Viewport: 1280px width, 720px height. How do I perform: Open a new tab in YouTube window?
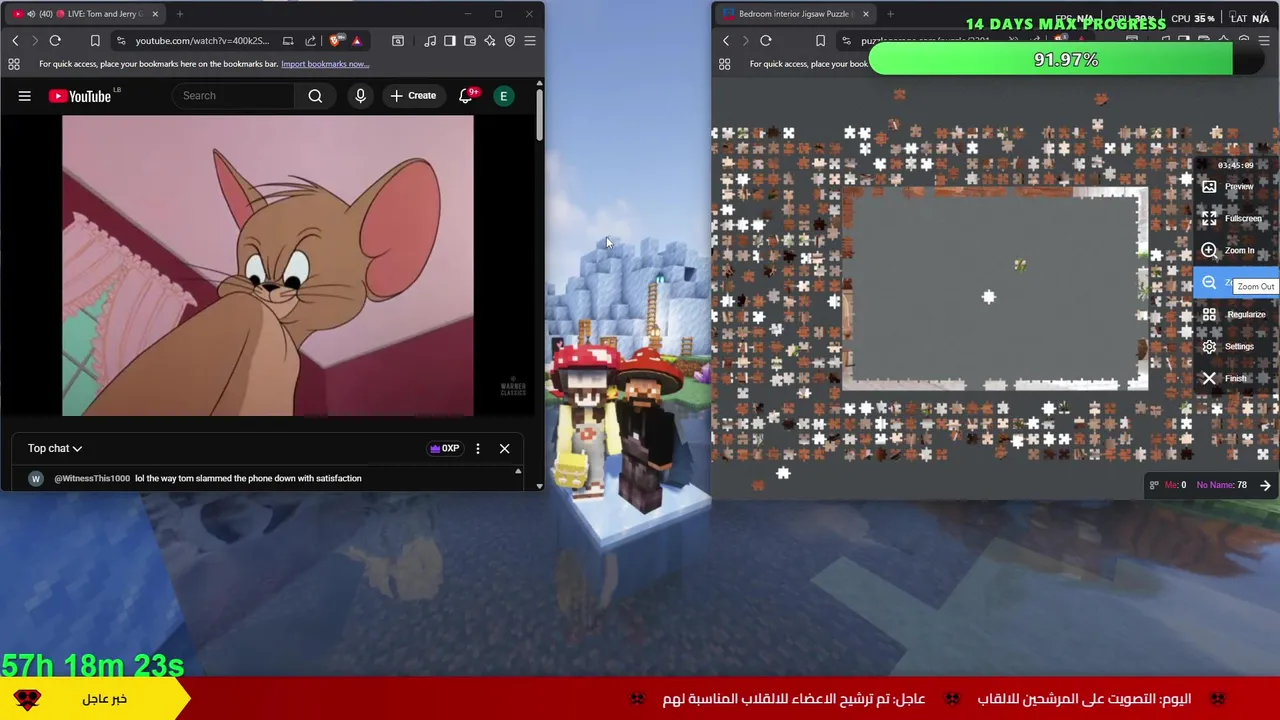180,14
